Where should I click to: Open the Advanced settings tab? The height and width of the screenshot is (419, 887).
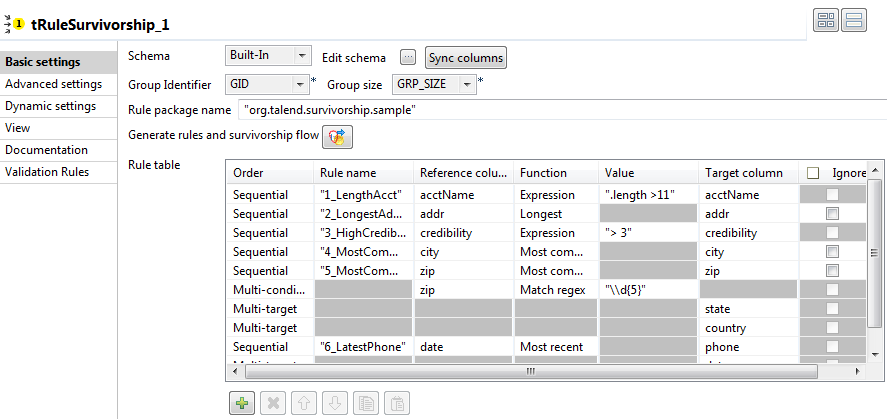[54, 84]
